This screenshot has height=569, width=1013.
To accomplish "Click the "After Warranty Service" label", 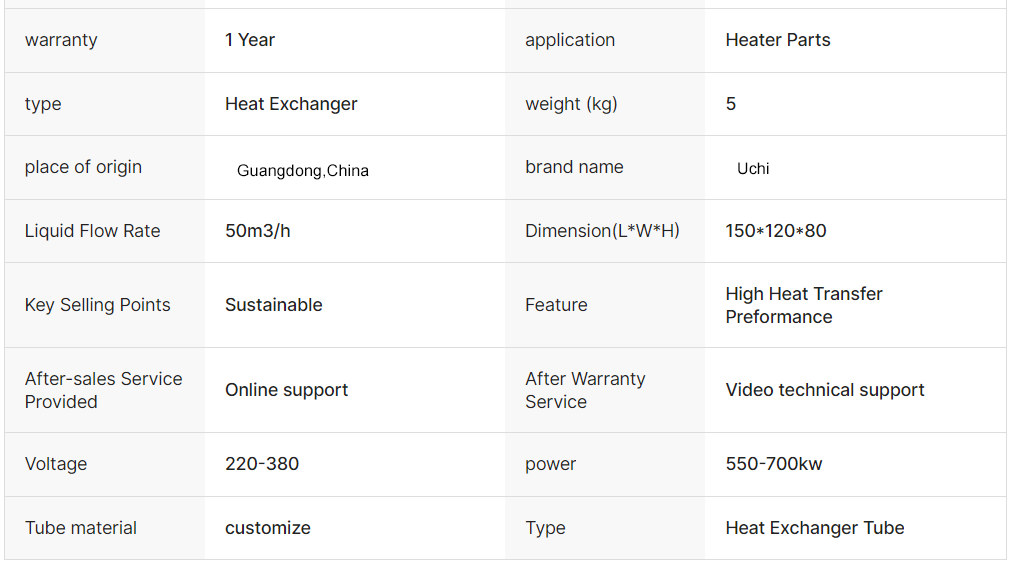I will pos(585,390).
